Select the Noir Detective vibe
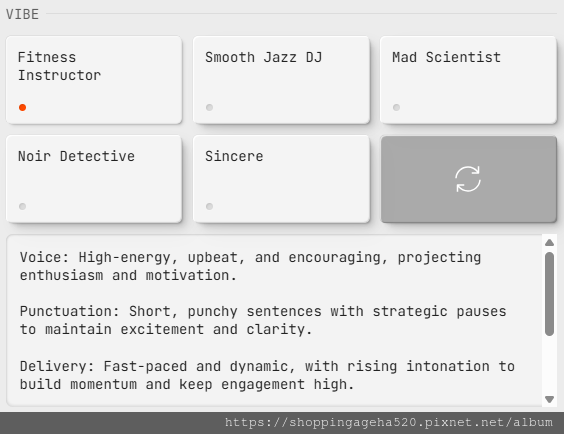This screenshot has height=434, width=564. (x=94, y=179)
